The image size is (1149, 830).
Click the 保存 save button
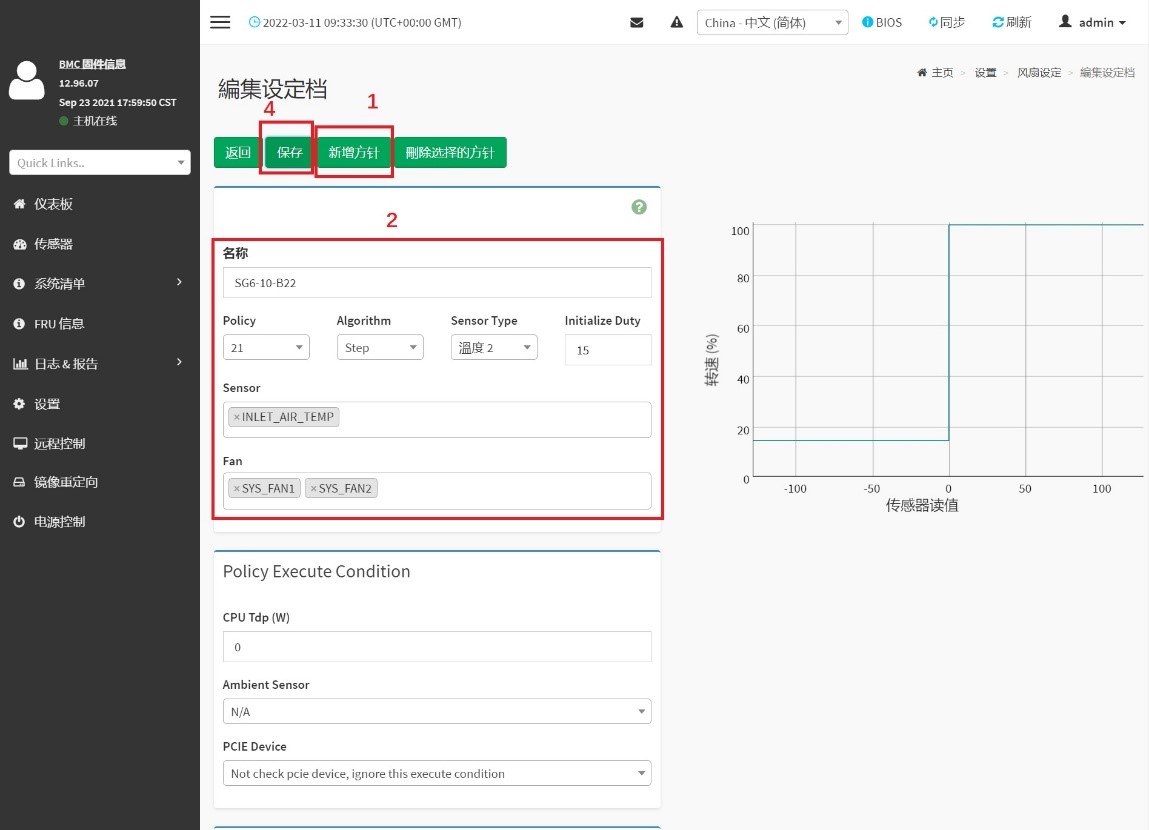pyautogui.click(x=290, y=153)
